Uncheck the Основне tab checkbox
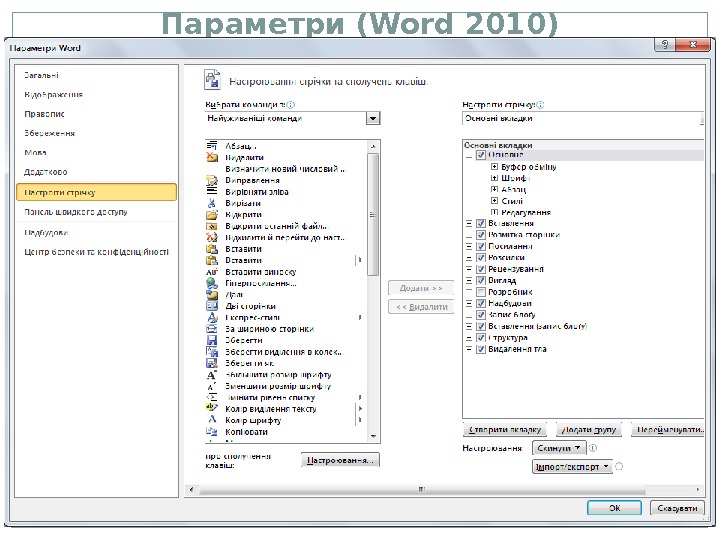The image size is (720, 540). [481, 155]
